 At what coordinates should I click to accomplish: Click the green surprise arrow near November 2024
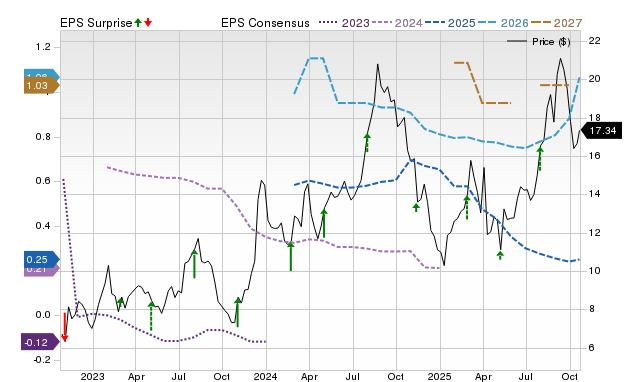click(416, 208)
